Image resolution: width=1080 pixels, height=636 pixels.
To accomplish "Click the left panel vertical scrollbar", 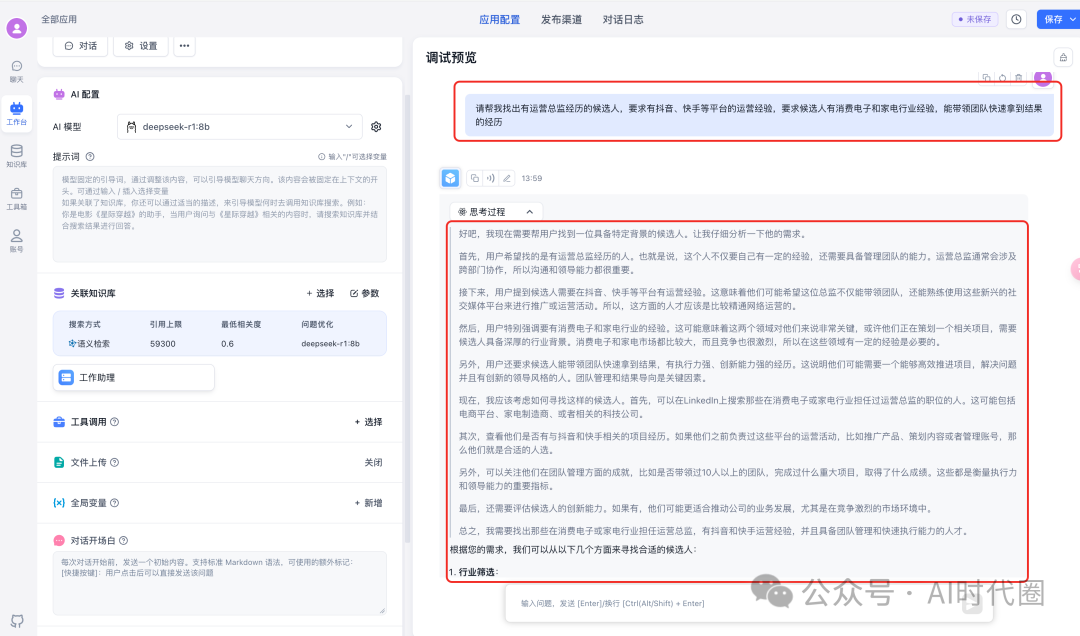I will pyautogui.click(x=407, y=317).
